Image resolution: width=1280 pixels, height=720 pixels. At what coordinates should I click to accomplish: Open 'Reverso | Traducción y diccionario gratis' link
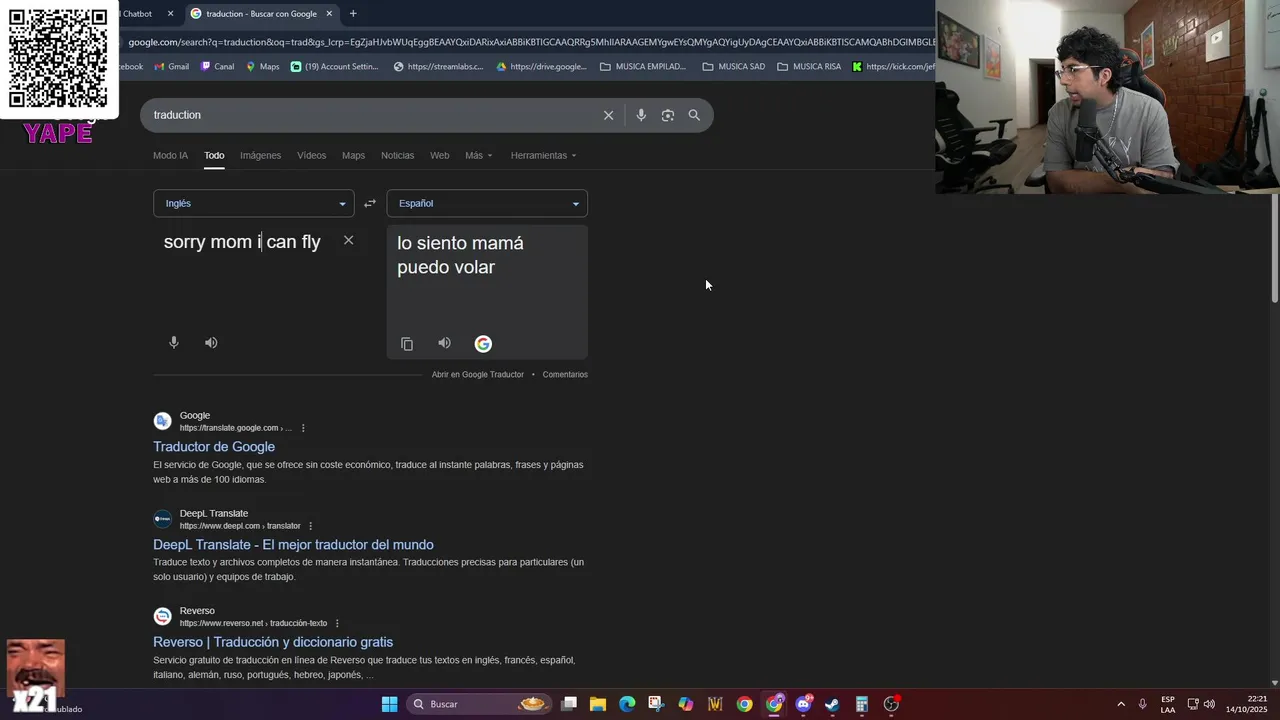point(273,642)
